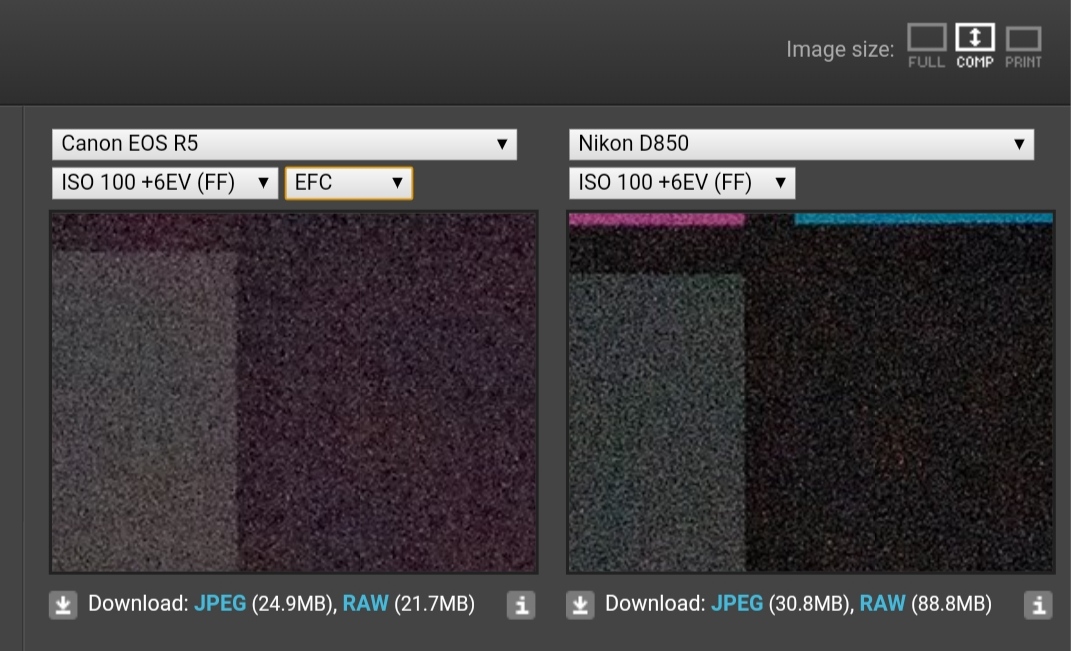Click download icon below Canon EOS R5 image
Viewport: 1071px width, 651px height.
pyautogui.click(x=63, y=605)
